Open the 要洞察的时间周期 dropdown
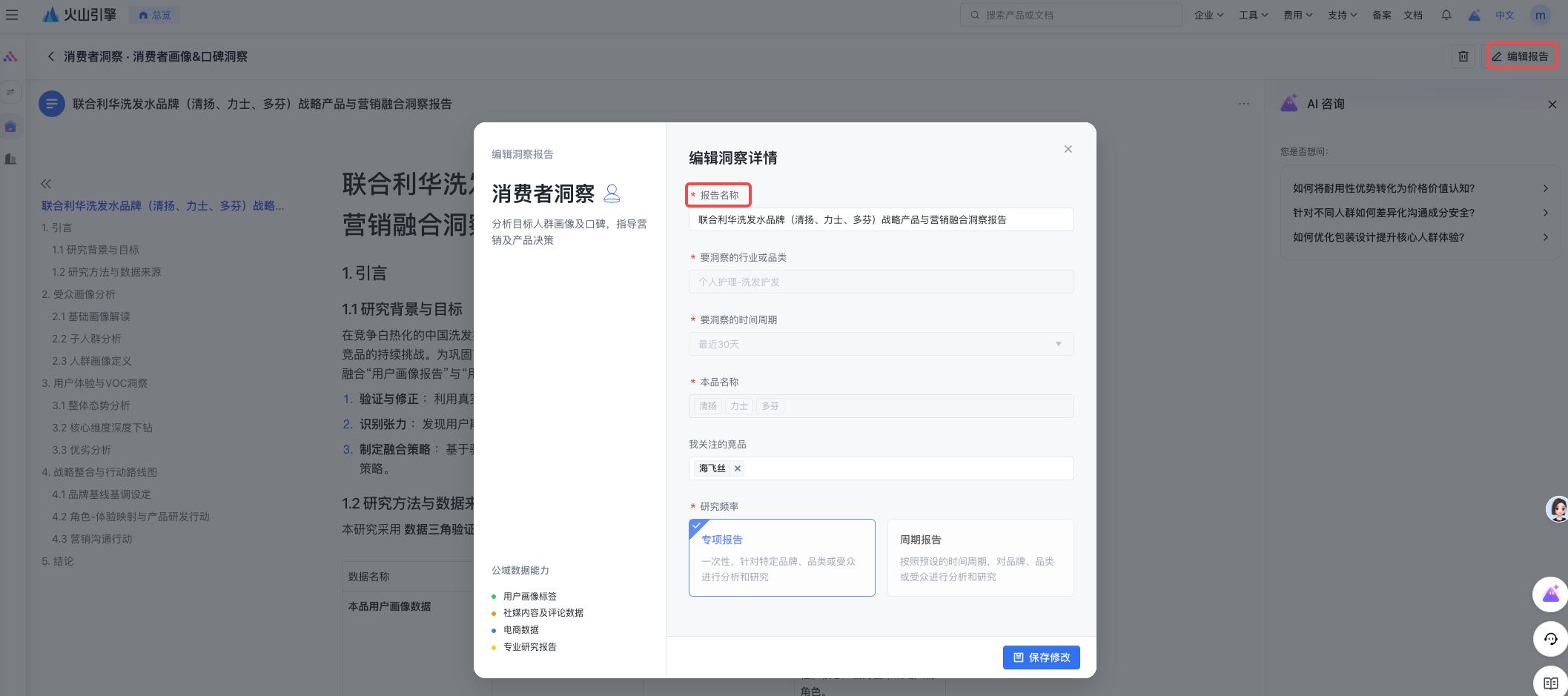The image size is (1568, 696). tap(881, 344)
